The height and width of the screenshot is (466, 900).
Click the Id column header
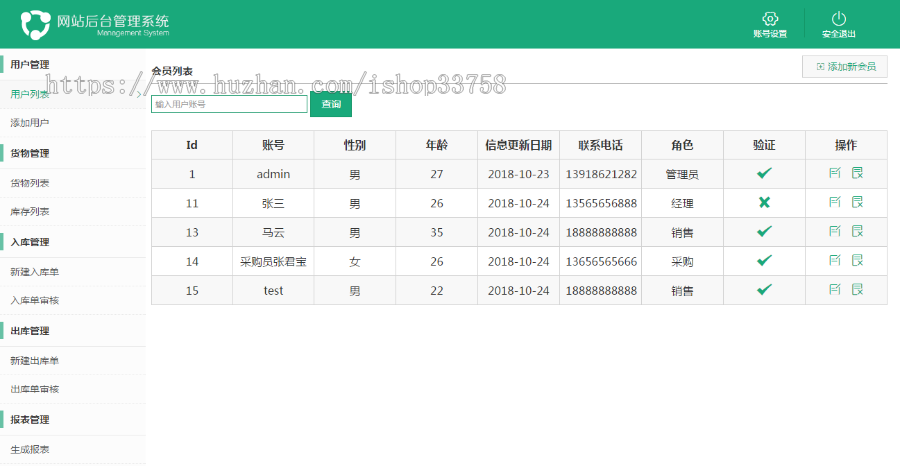(192, 145)
